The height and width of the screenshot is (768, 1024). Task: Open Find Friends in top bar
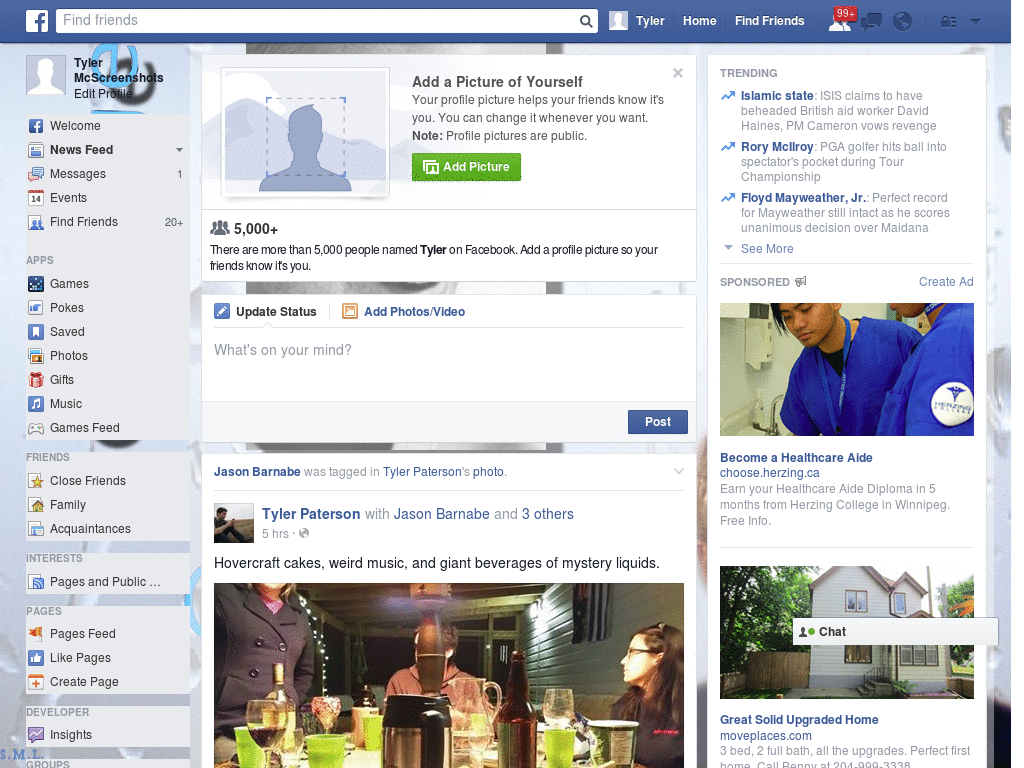769,21
